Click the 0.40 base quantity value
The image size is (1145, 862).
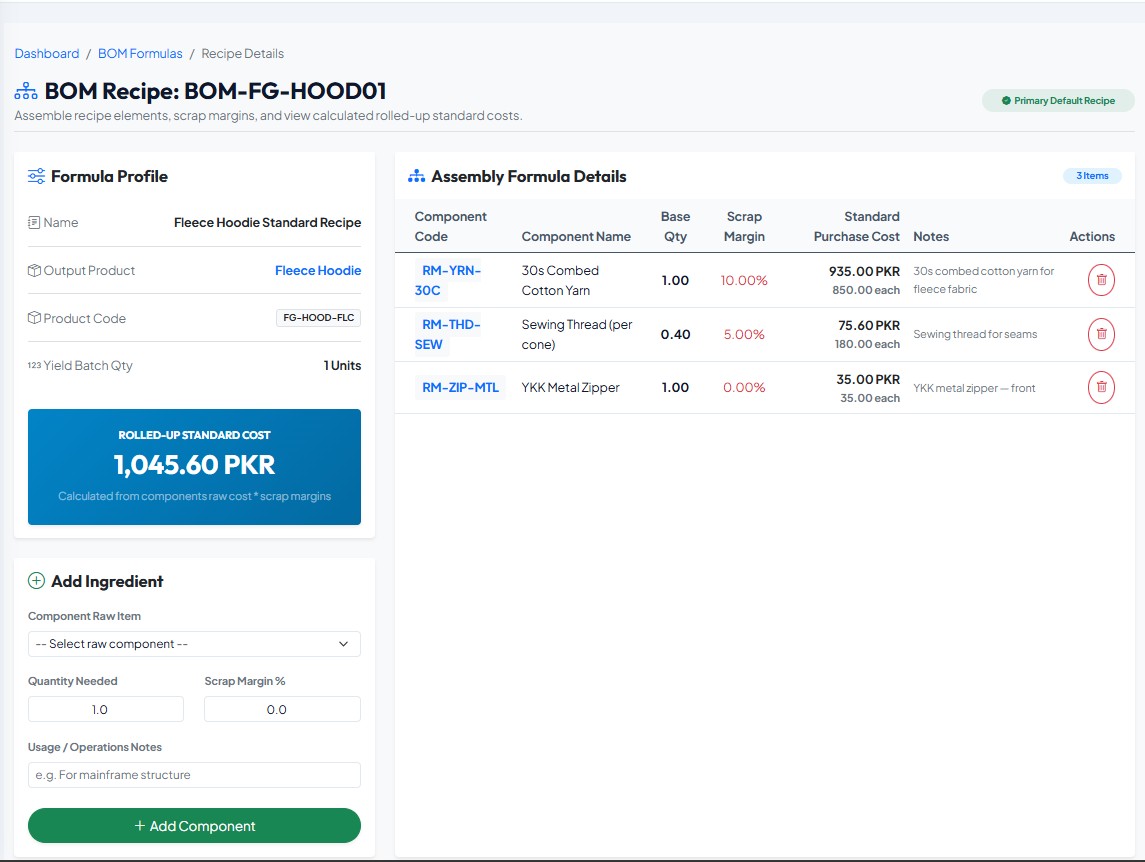point(675,335)
